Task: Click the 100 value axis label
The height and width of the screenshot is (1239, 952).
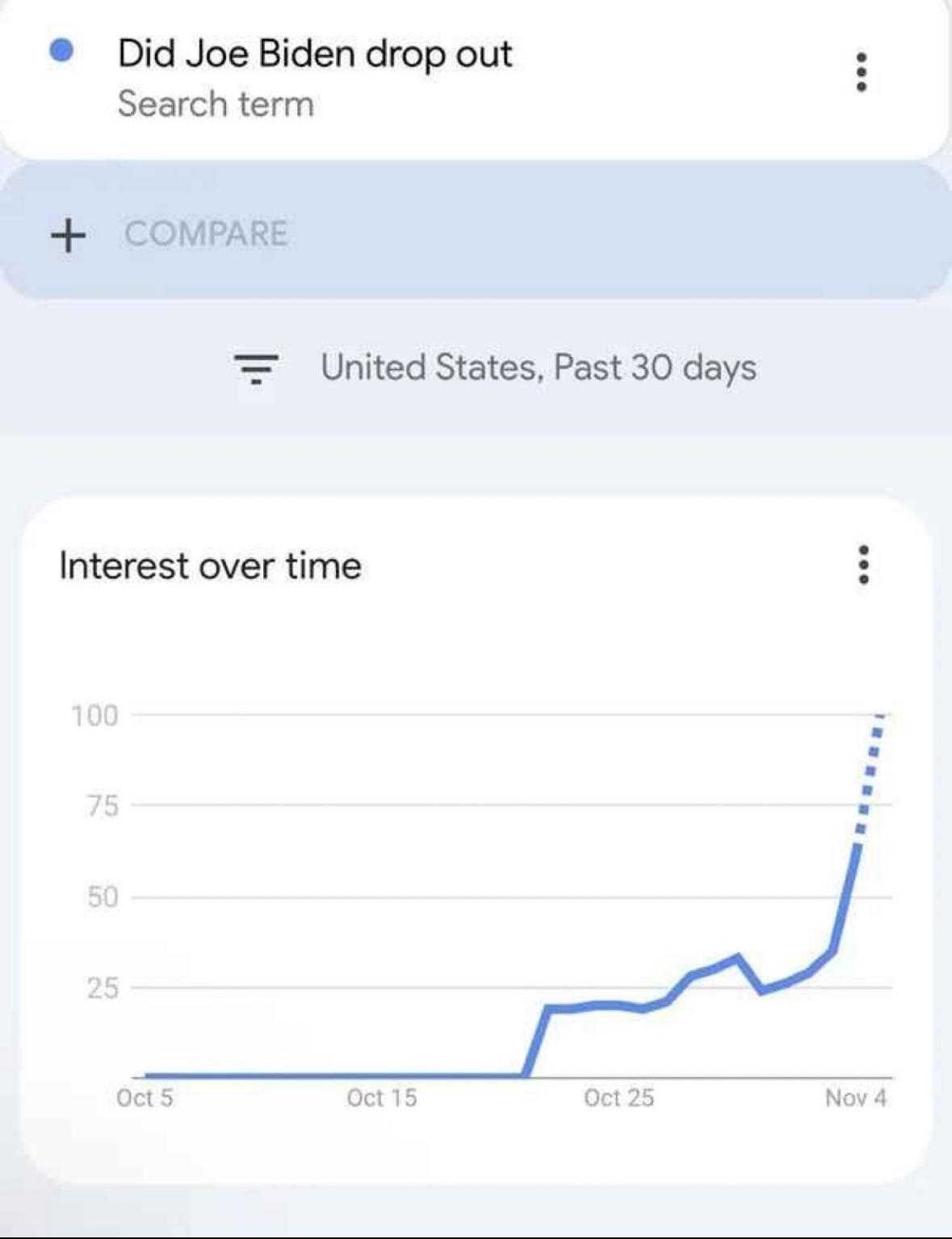Action: point(94,716)
